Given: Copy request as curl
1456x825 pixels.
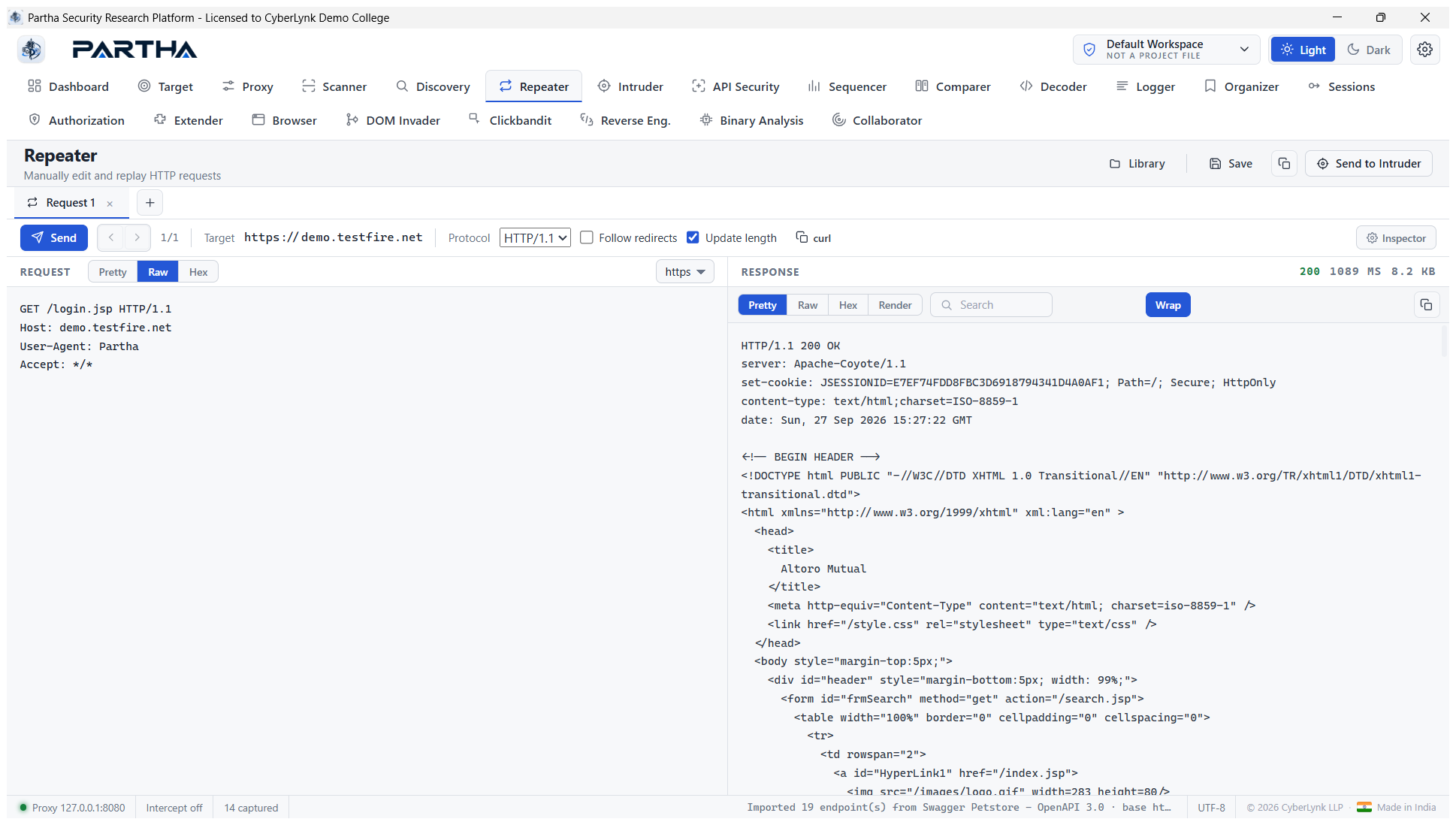Looking at the screenshot, I should tap(814, 237).
